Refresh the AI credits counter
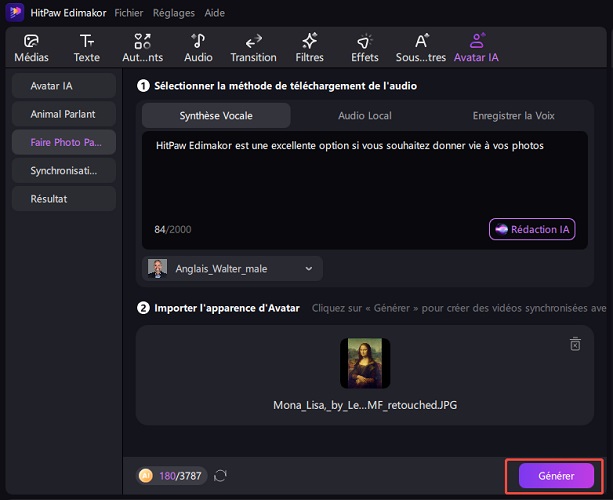The width and height of the screenshot is (613, 500). click(220, 476)
